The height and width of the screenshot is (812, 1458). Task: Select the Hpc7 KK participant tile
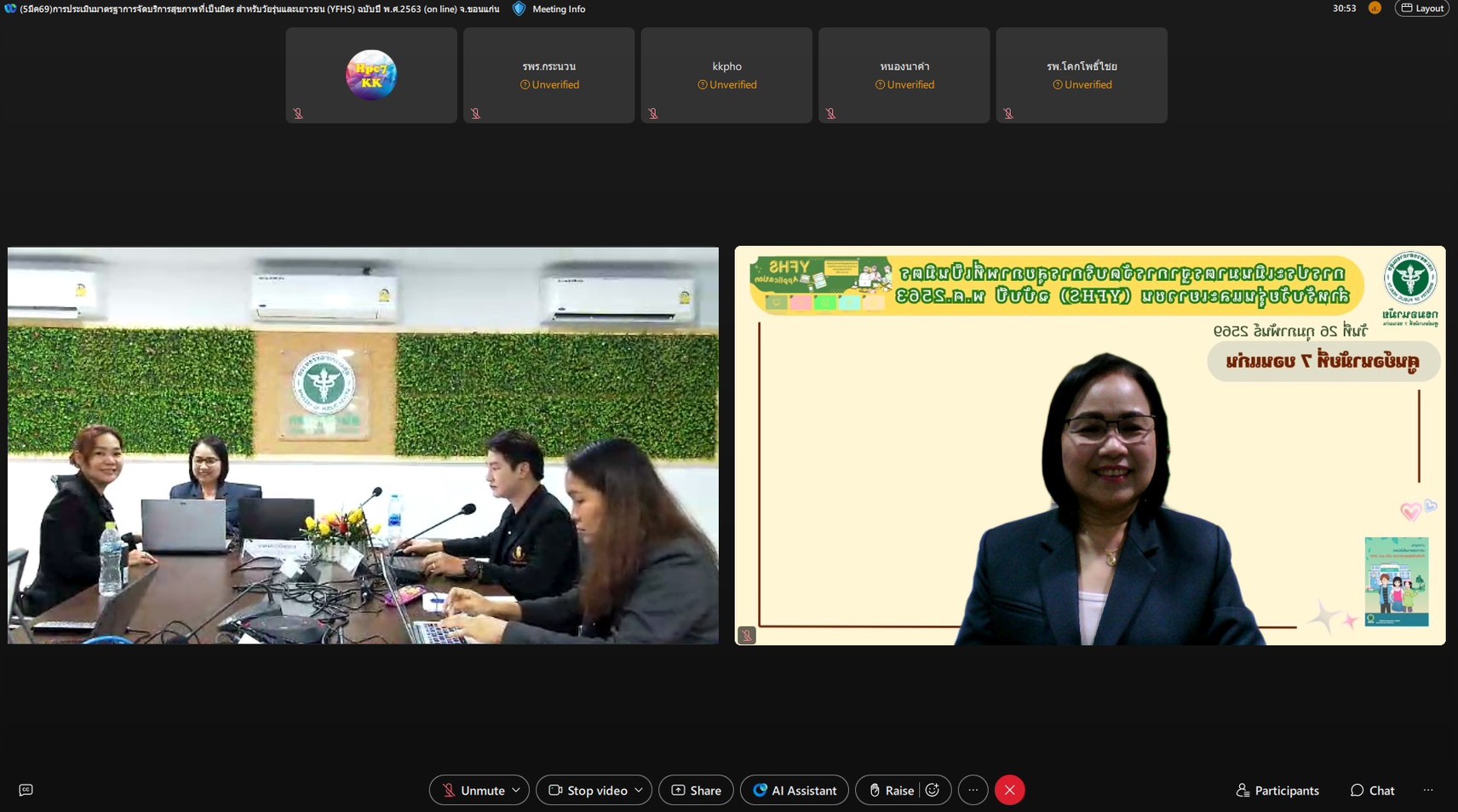(371, 75)
